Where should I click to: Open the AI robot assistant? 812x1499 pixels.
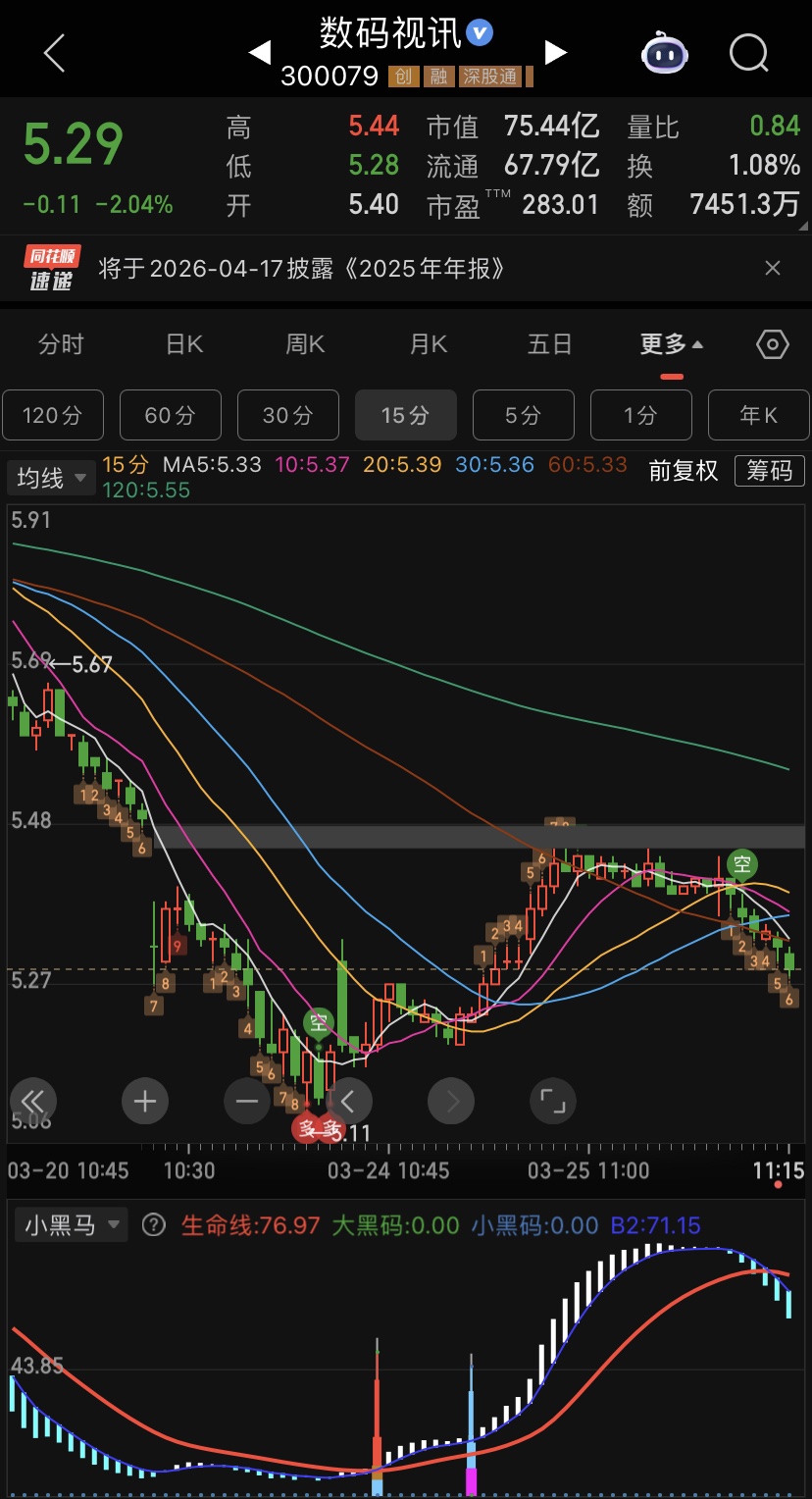(x=664, y=53)
